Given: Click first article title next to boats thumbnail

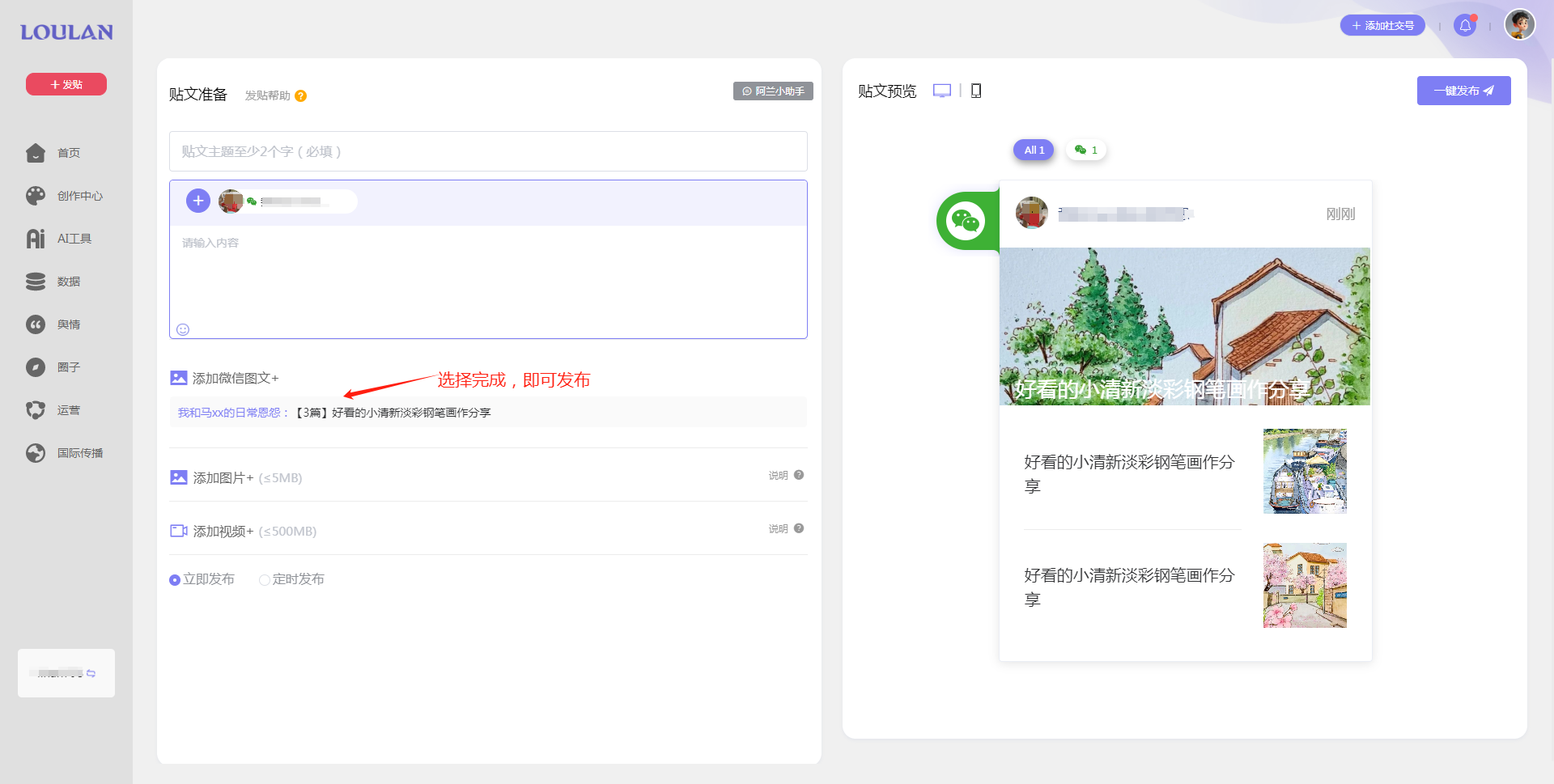Looking at the screenshot, I should pyautogui.click(x=1129, y=473).
